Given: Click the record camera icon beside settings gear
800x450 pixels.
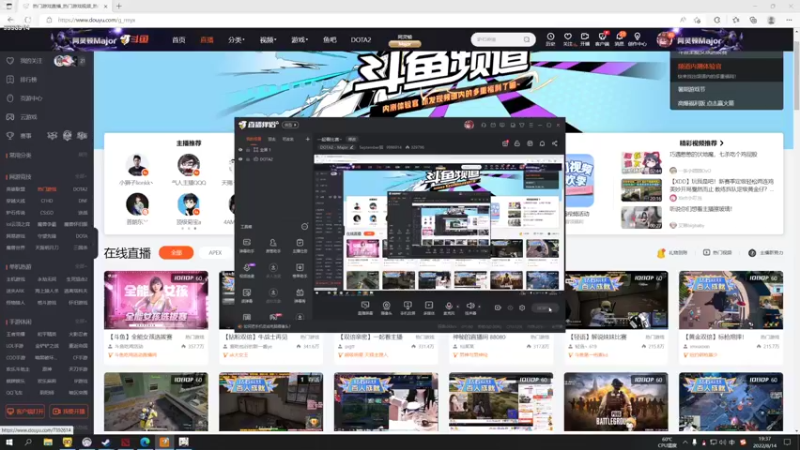Looking at the screenshot, I should click(497, 308).
